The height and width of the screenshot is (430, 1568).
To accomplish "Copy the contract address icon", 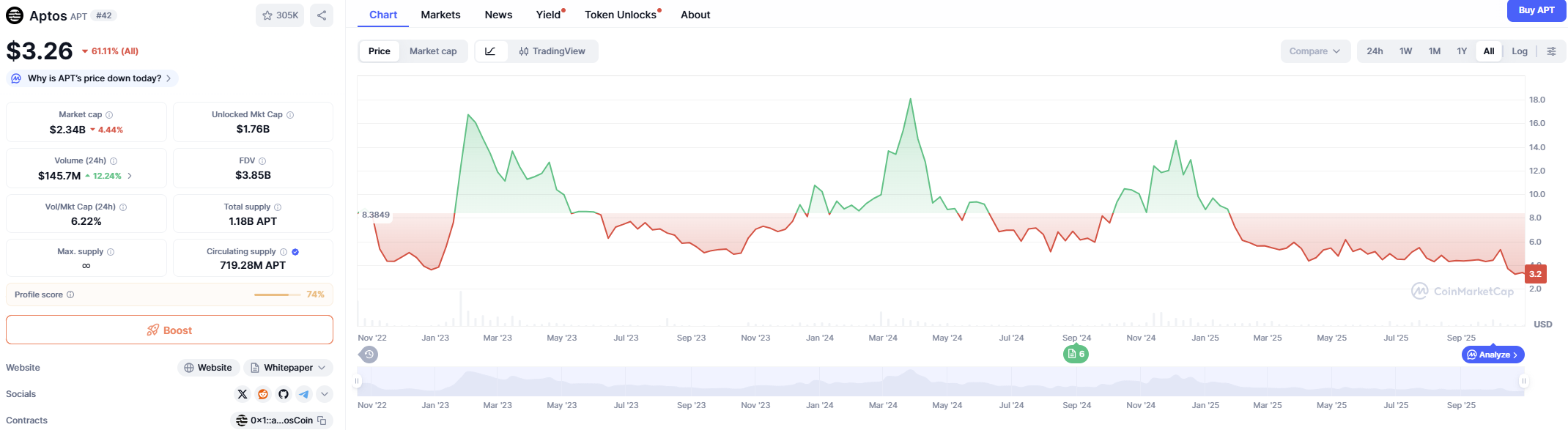I will [322, 420].
